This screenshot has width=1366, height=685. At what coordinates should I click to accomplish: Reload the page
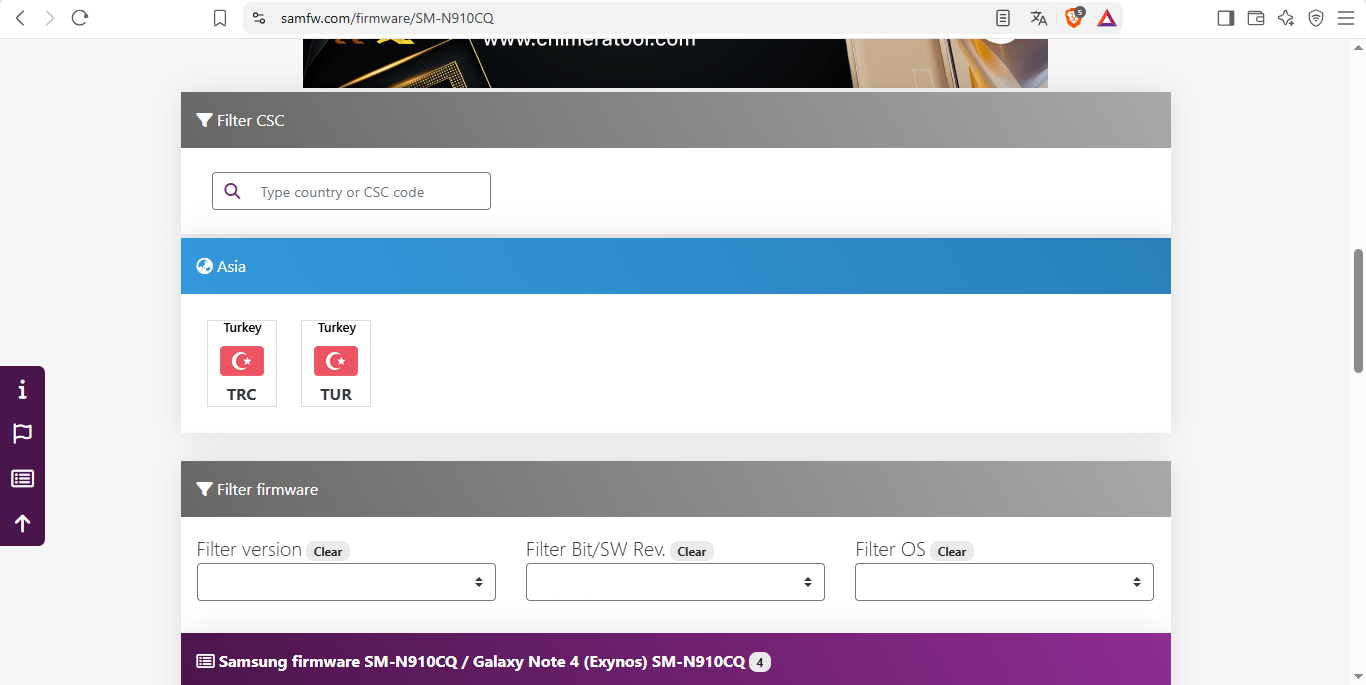80,18
